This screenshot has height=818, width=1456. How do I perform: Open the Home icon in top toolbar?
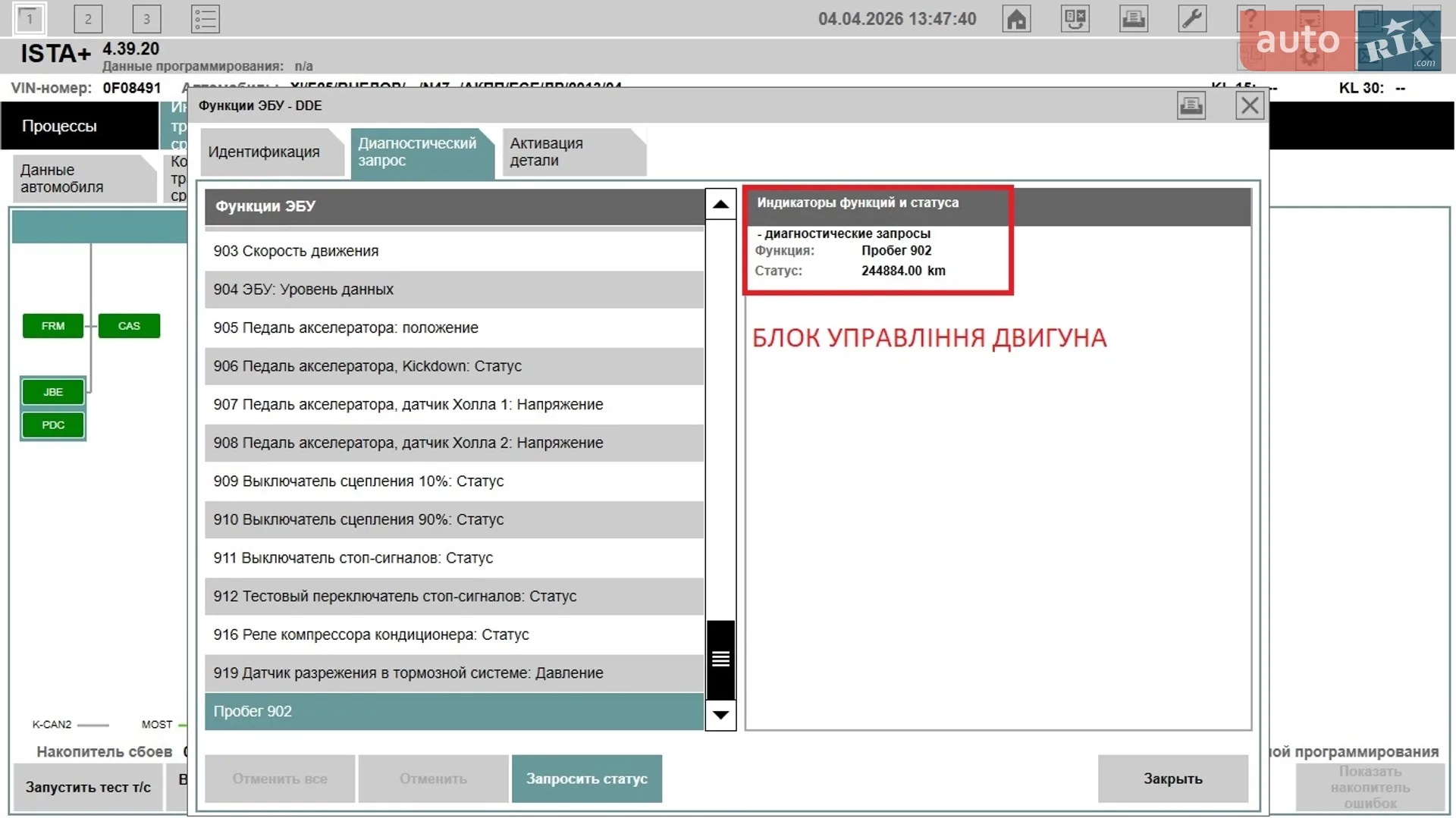point(1016,19)
